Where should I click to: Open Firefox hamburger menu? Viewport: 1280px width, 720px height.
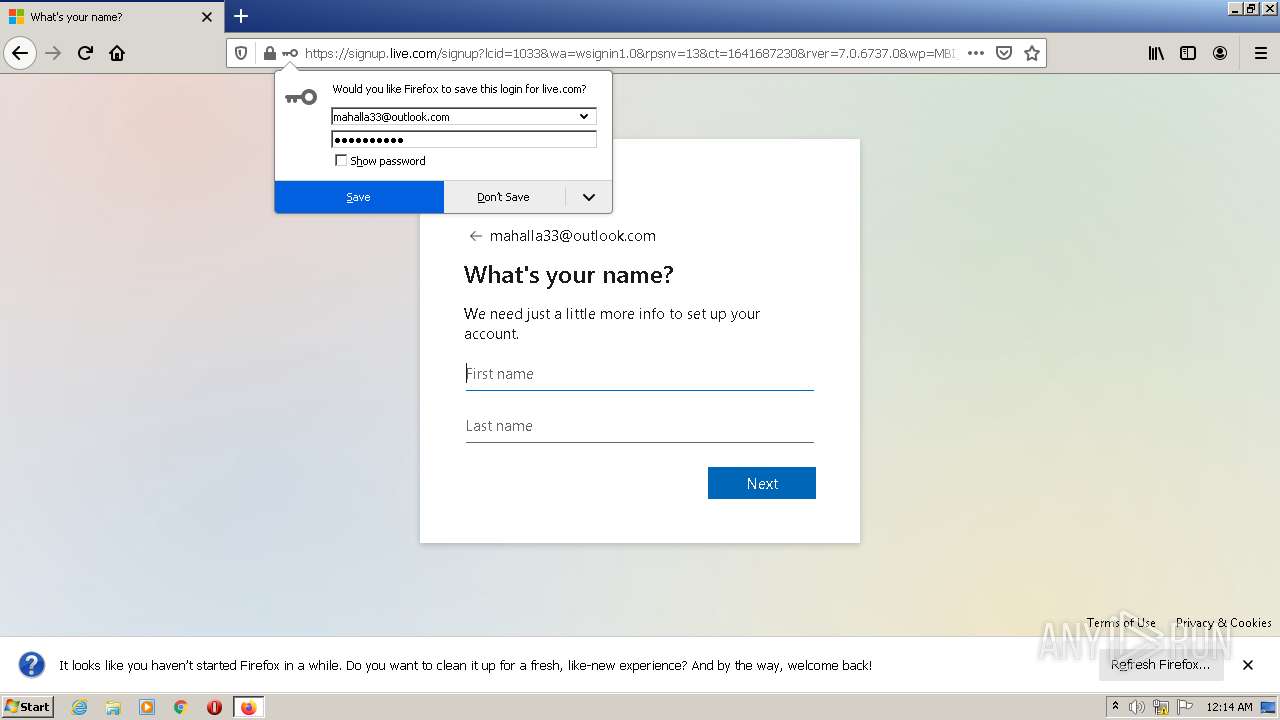coord(1261,53)
